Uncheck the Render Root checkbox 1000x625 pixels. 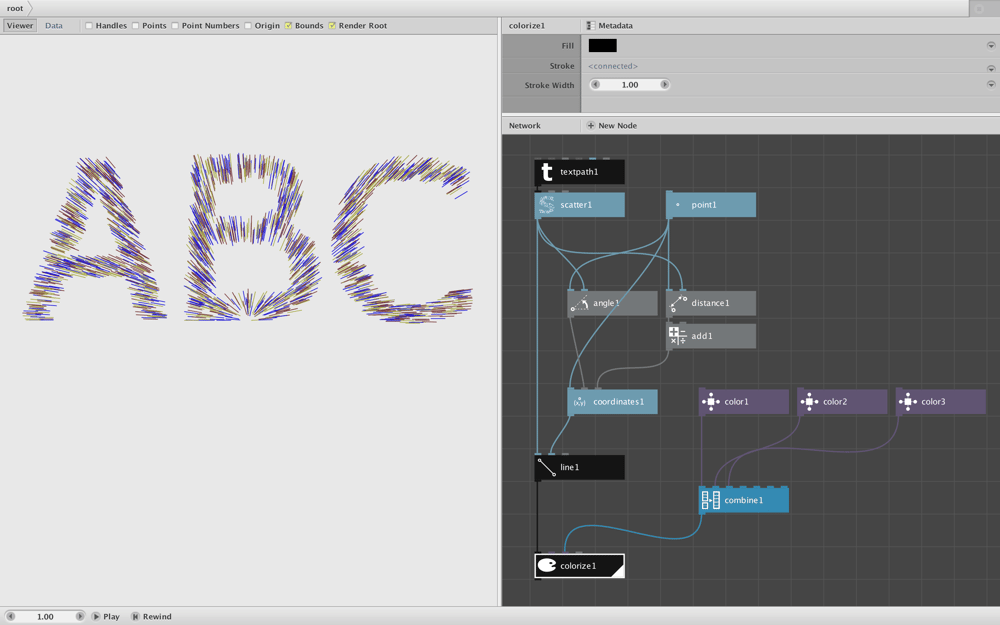(x=332, y=26)
